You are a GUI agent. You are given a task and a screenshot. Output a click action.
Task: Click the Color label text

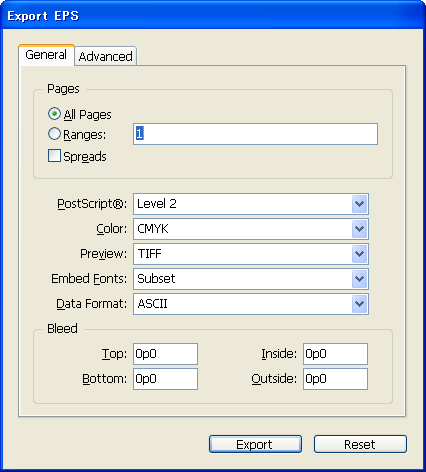112,229
